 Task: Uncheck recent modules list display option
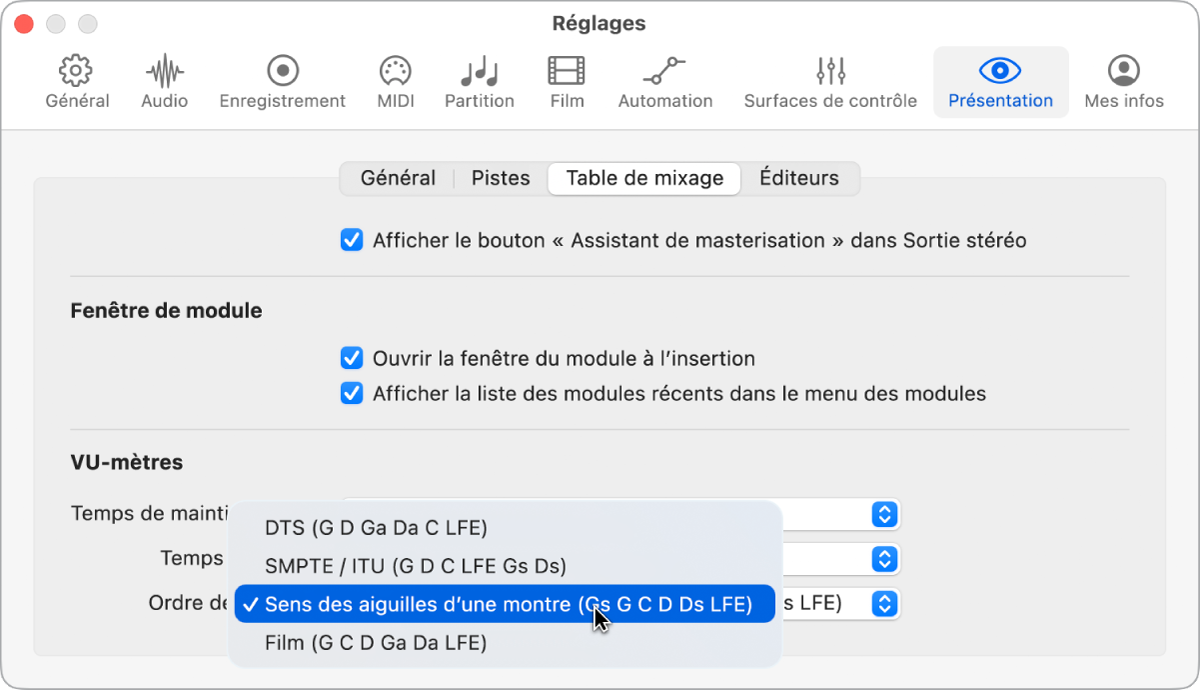click(x=351, y=393)
